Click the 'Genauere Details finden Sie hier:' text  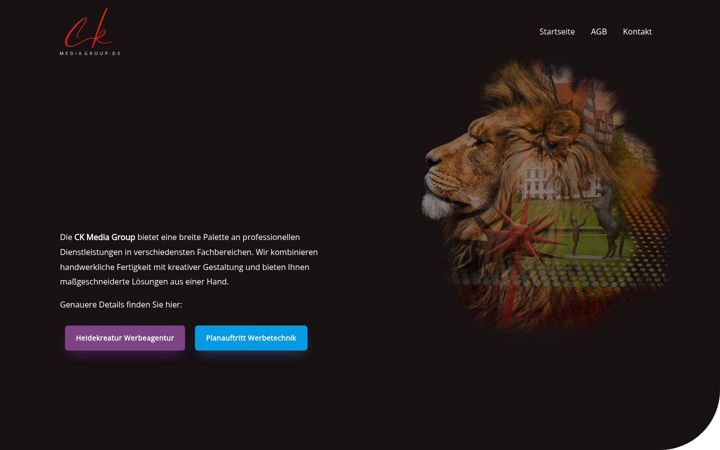[x=121, y=305]
